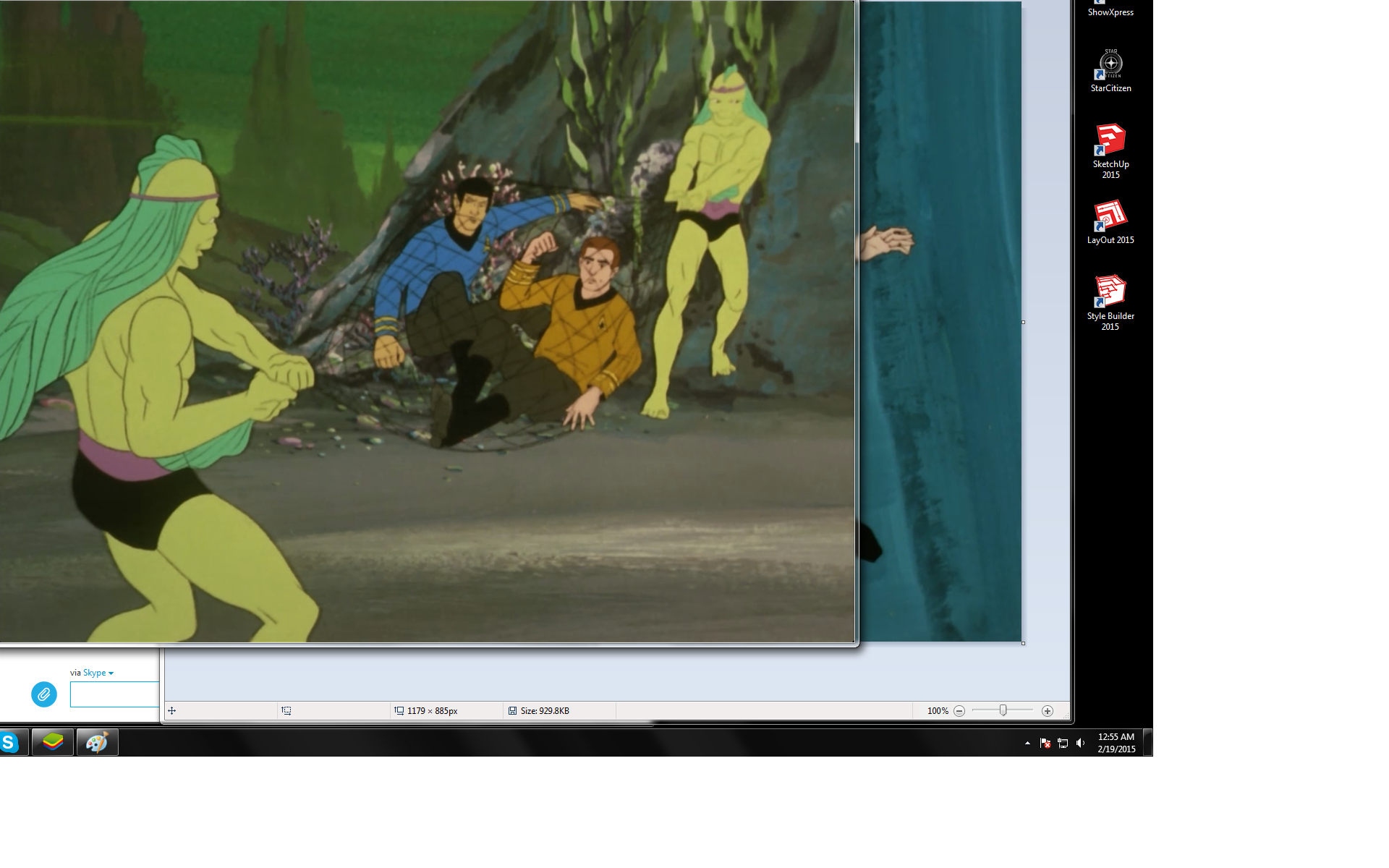The image size is (1389, 868).
Task: Click the Paint canvas bottom-right resize handle
Action: click(1023, 643)
